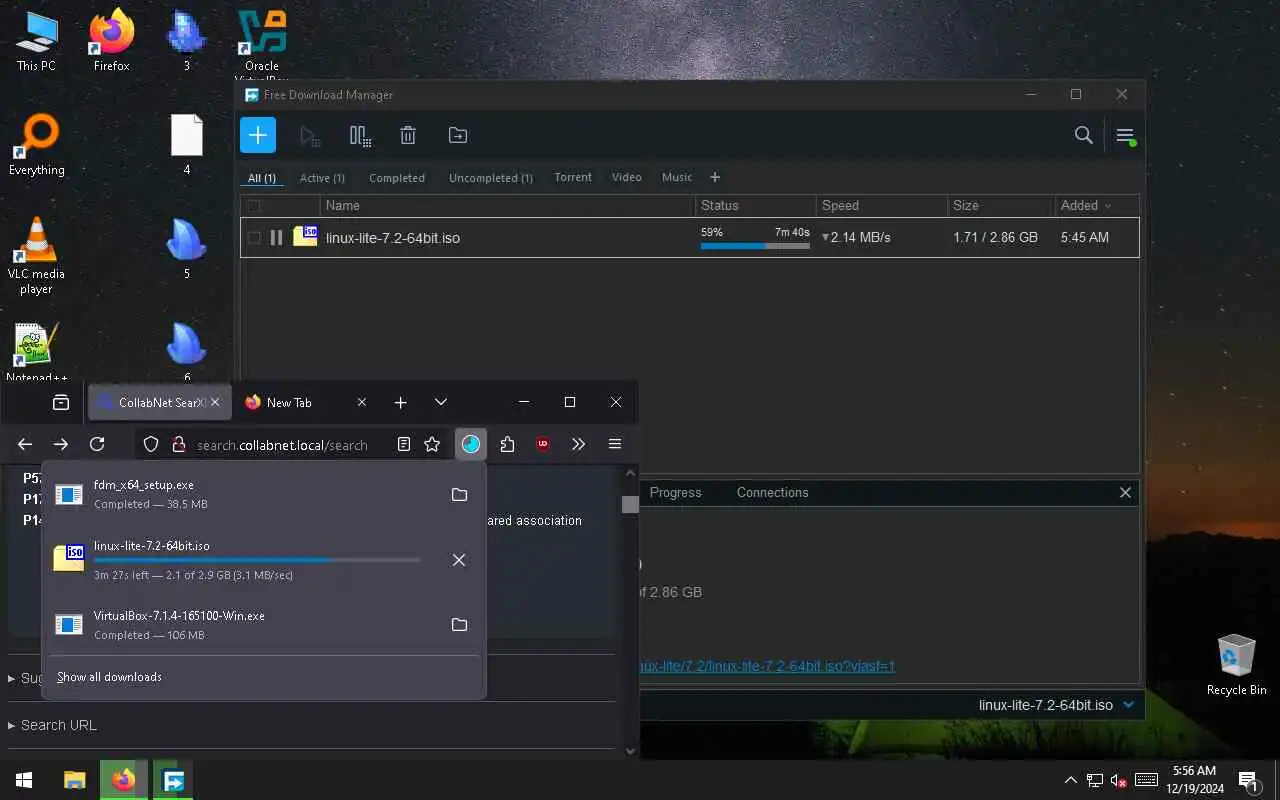Tick the checkbox for linux-lite-7.2-64bit.iso row
The image size is (1280, 800).
coord(253,238)
